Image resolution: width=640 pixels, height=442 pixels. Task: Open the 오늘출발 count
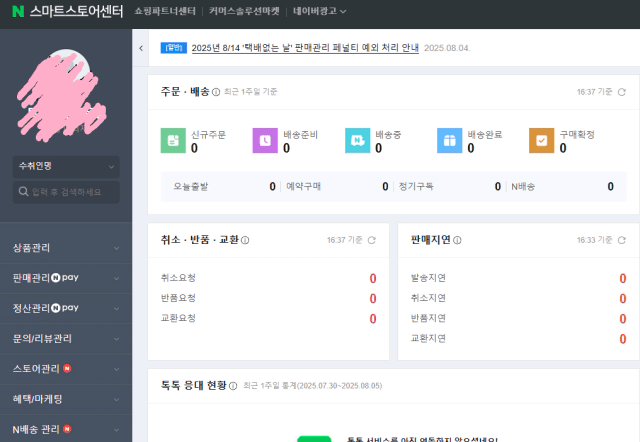point(272,187)
